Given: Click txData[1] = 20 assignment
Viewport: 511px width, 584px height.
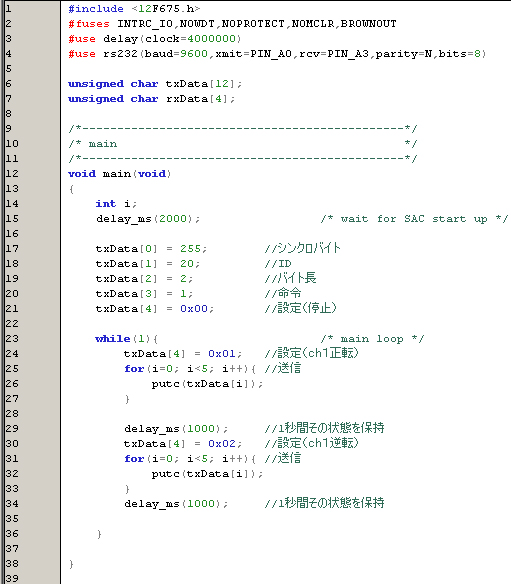Looking at the screenshot, I should [148, 264].
